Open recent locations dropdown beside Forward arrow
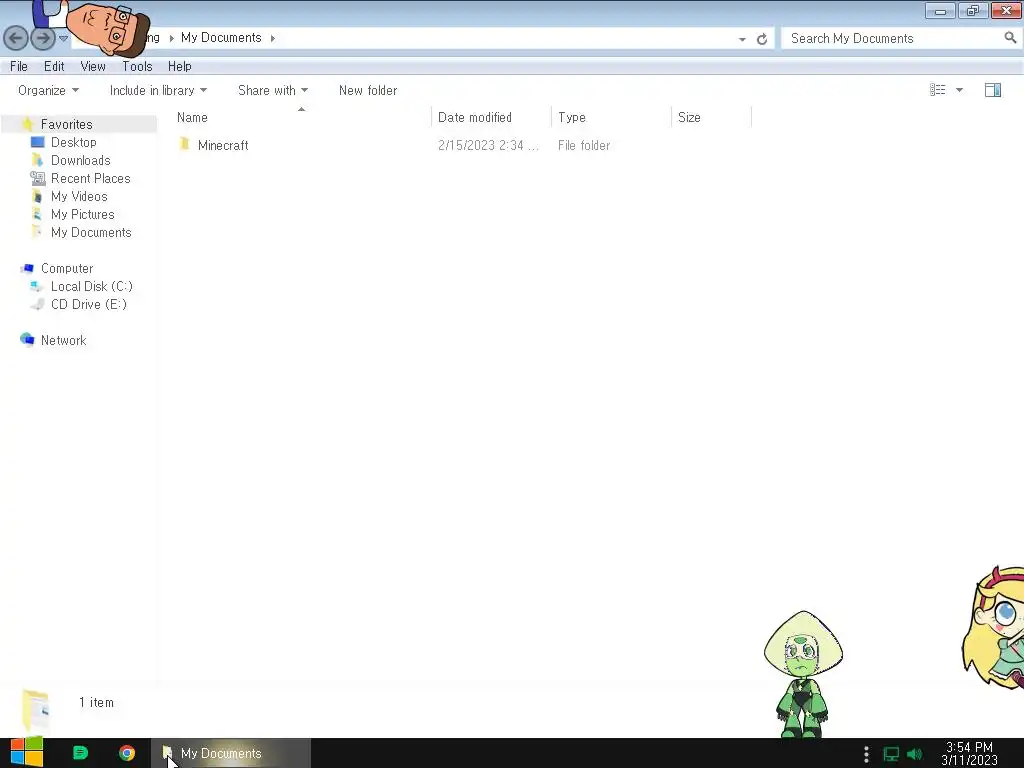 pyautogui.click(x=63, y=39)
